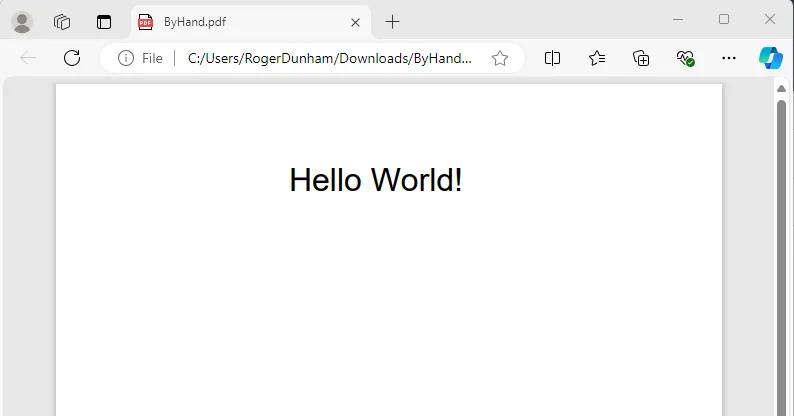Image resolution: width=794 pixels, height=416 pixels.
Task: Select the ByHand.pdf tab
Action: pyautogui.click(x=251, y=22)
